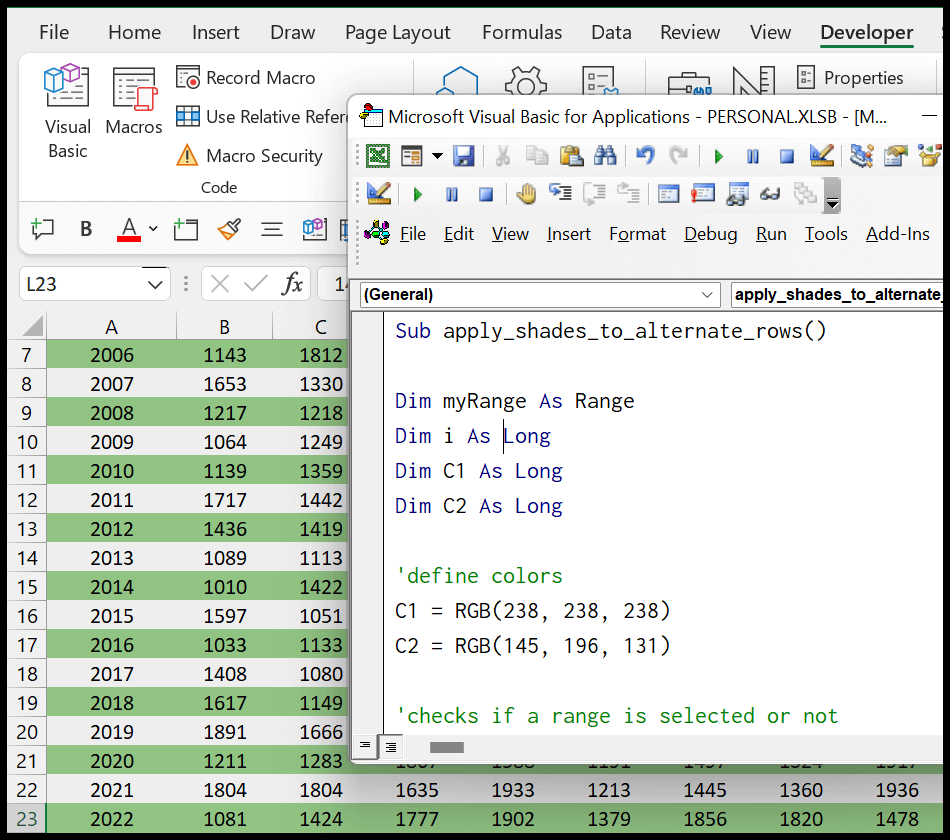The height and width of the screenshot is (840, 950).
Task: Click the Project Explorer icon in the VBA toolbar
Action: [862, 156]
